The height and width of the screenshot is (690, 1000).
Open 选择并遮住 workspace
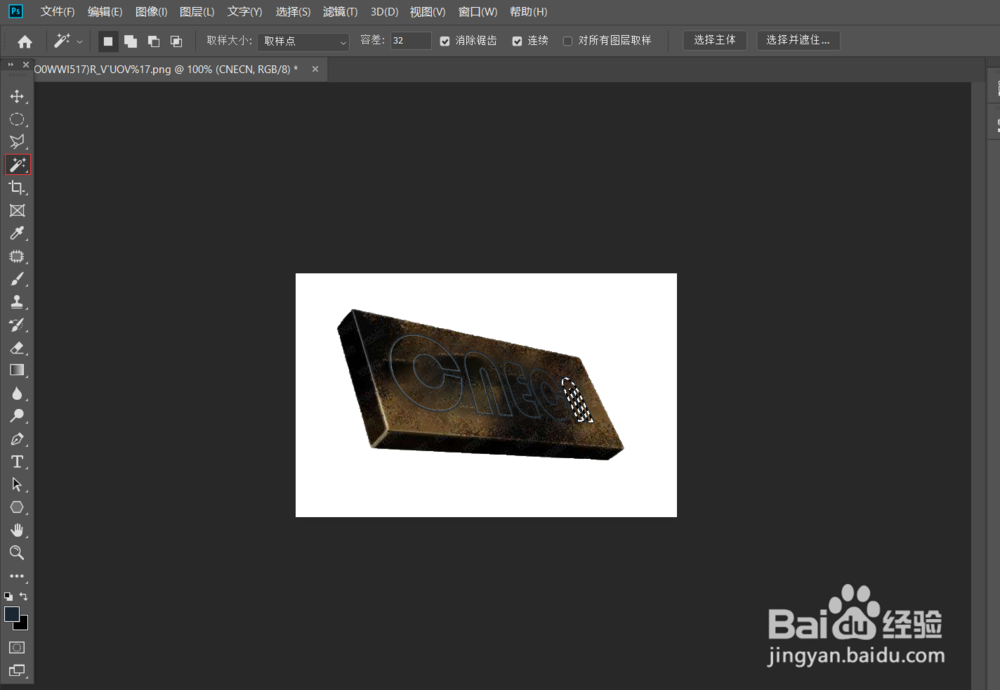coord(798,40)
